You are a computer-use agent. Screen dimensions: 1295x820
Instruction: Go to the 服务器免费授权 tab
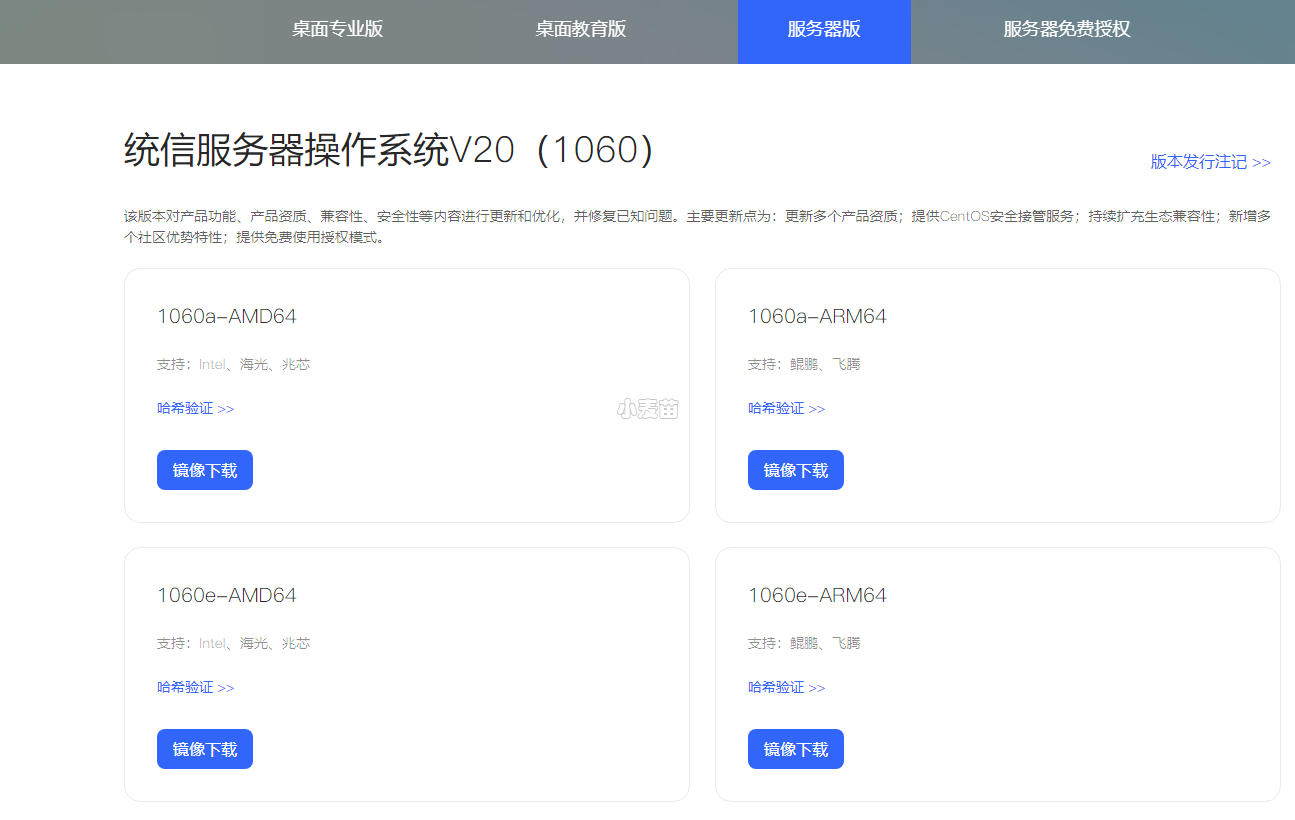1066,29
